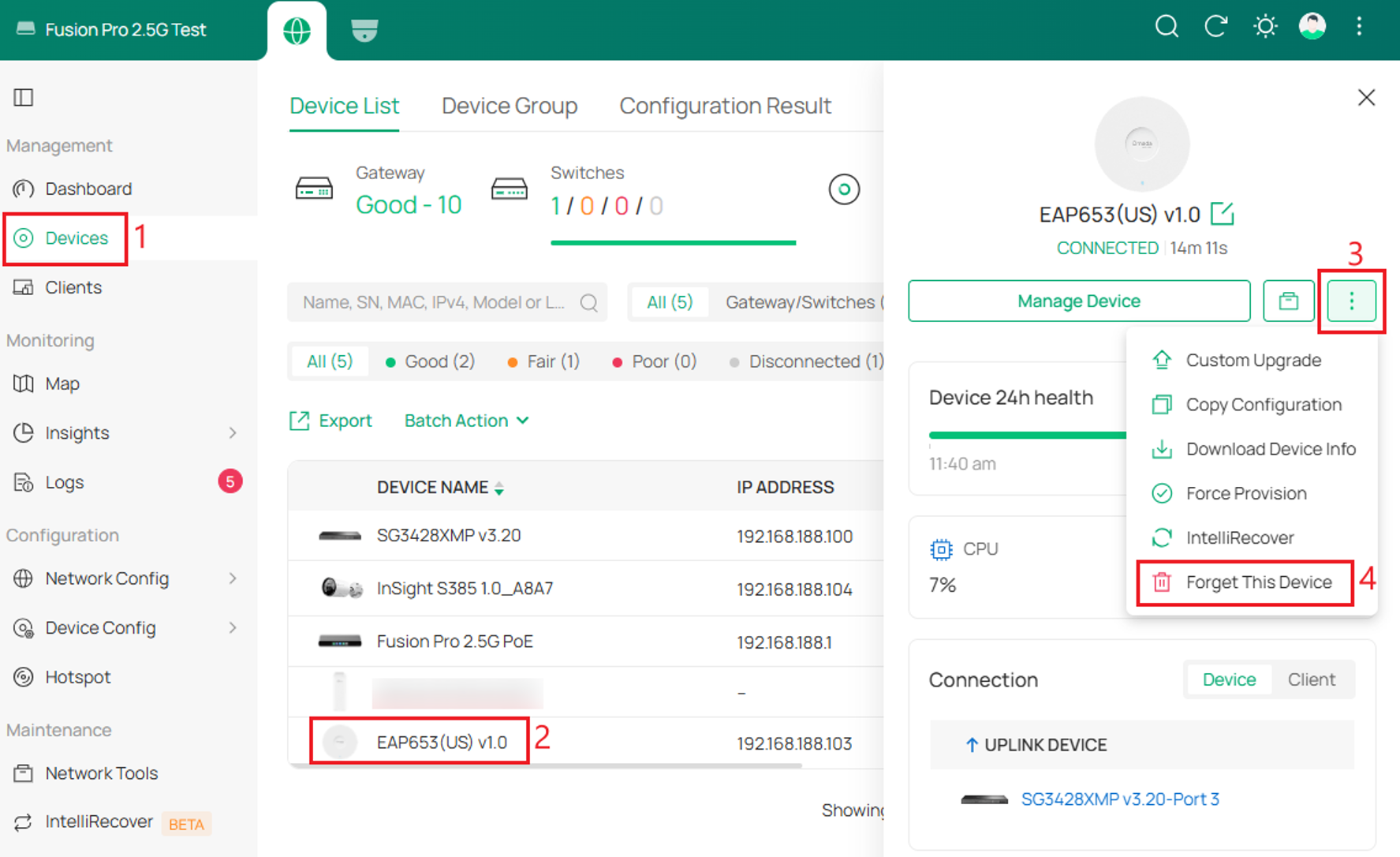Collapse the sidebar with the panel icon
This screenshot has height=857, width=1400.
24,97
